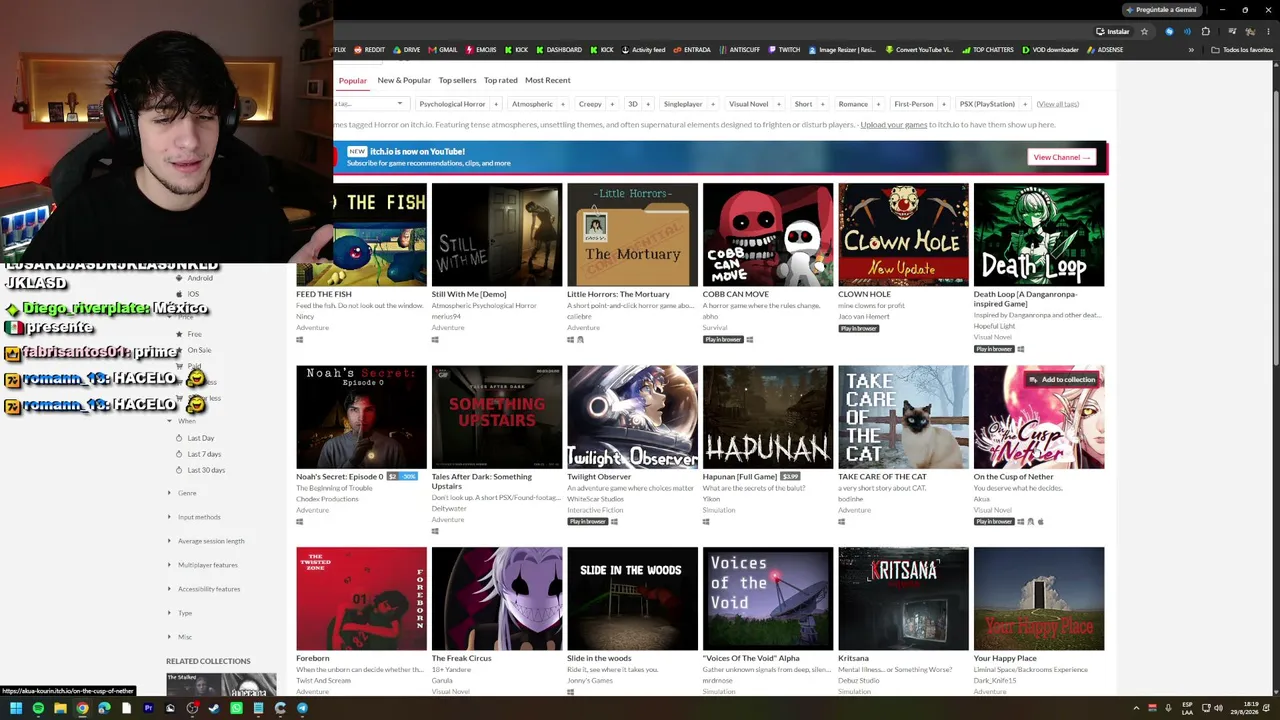Click the Instalar app button in address bar

click(1113, 31)
